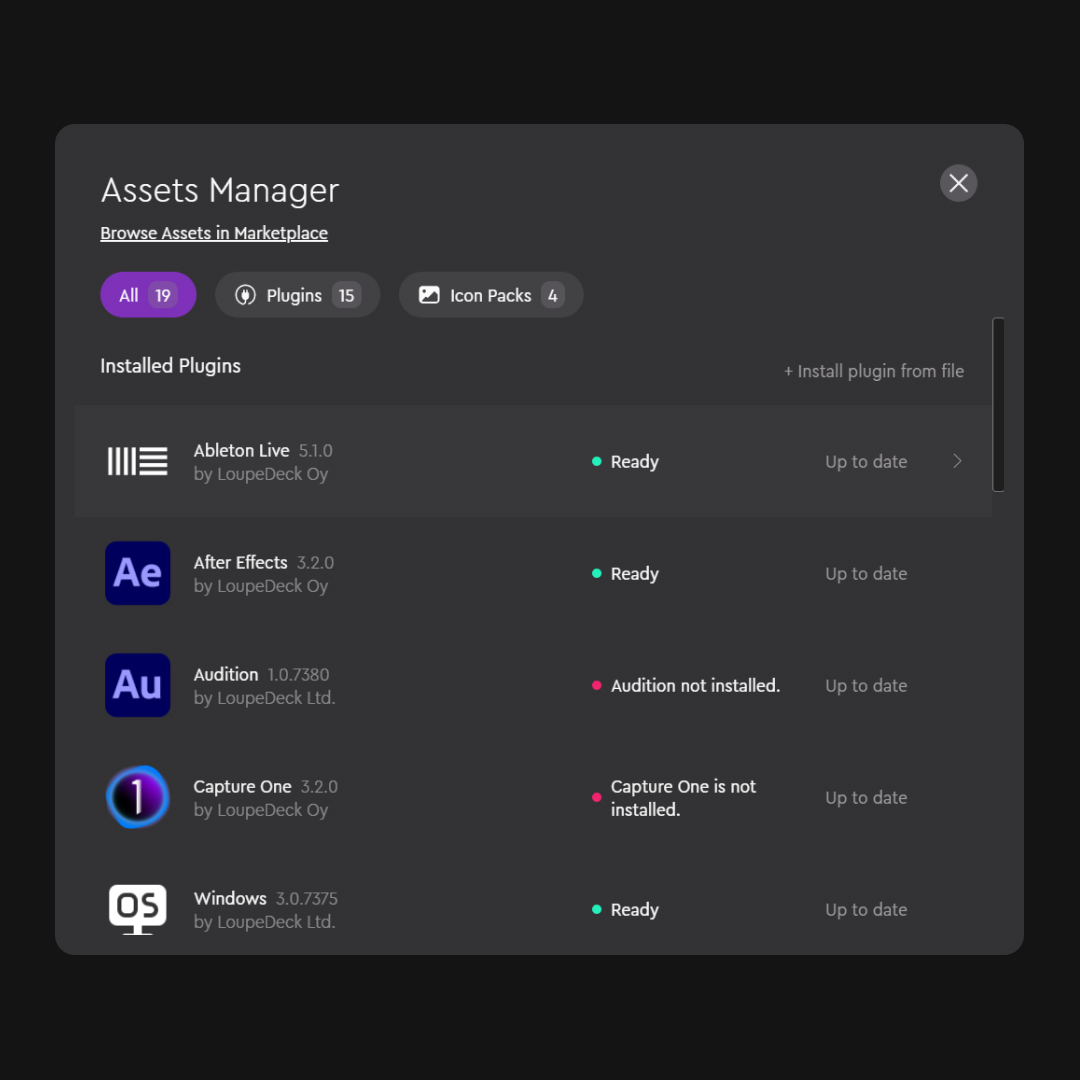
Task: Switch to the Plugins filter tab
Action: point(297,295)
